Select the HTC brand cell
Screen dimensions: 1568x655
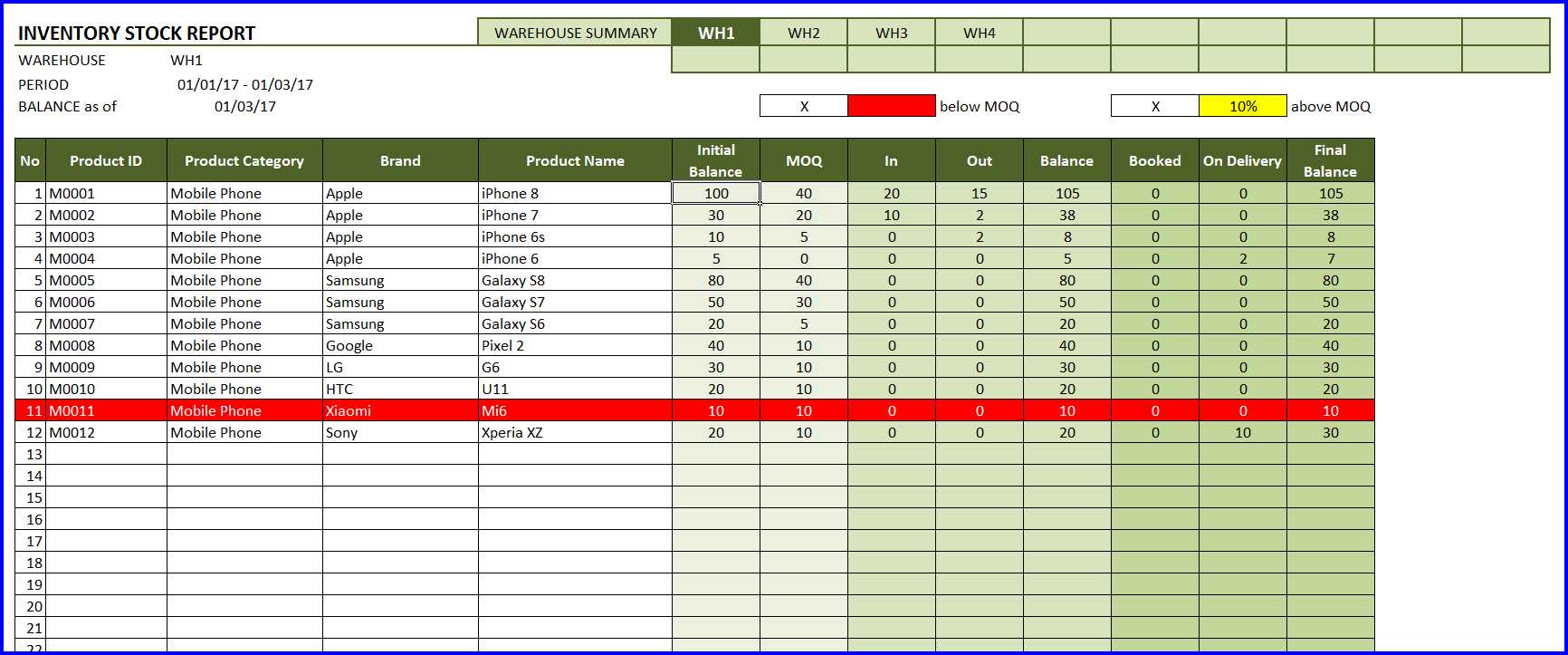pos(400,389)
